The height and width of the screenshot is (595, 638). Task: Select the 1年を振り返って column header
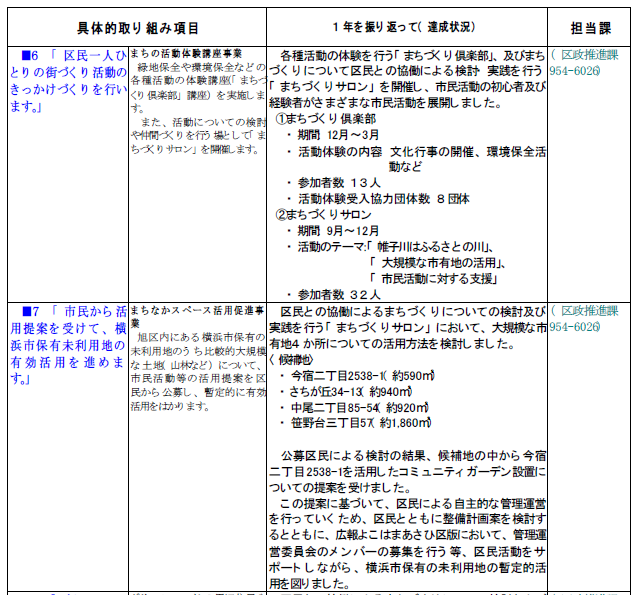[x=406, y=27]
